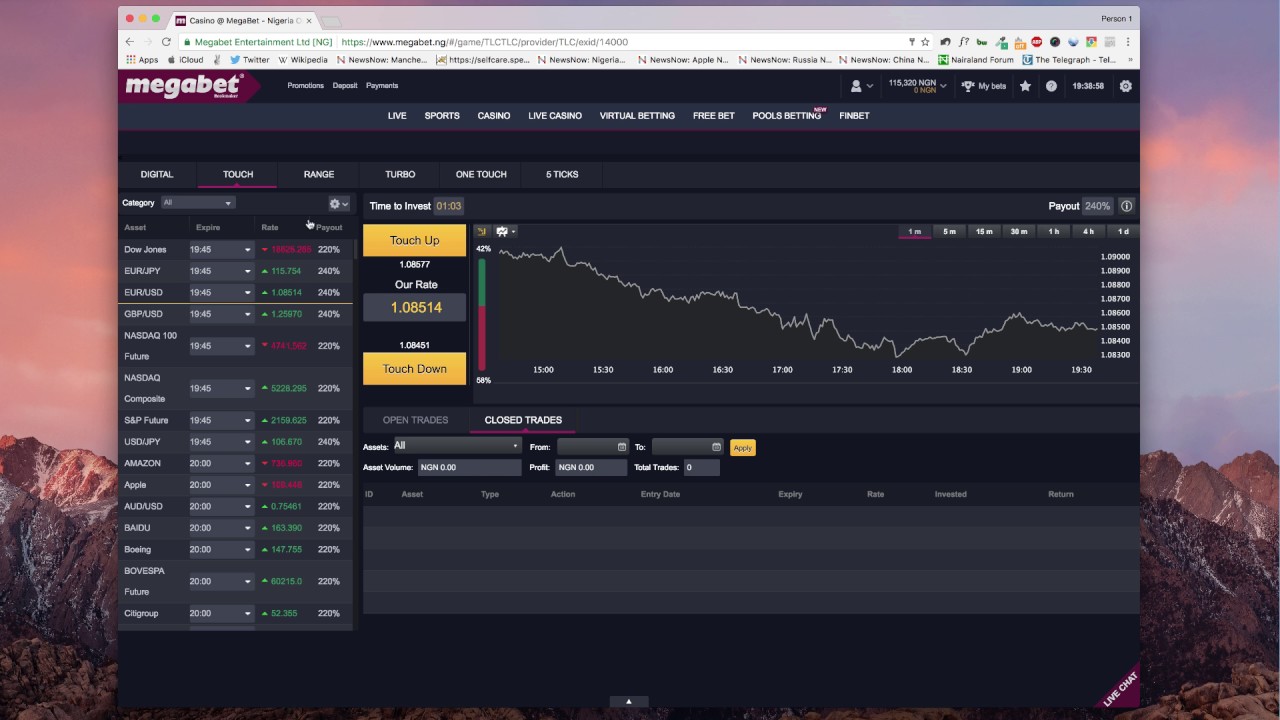1280x720 pixels.
Task: Set chart interval to 15 m
Action: pyautogui.click(x=984, y=232)
